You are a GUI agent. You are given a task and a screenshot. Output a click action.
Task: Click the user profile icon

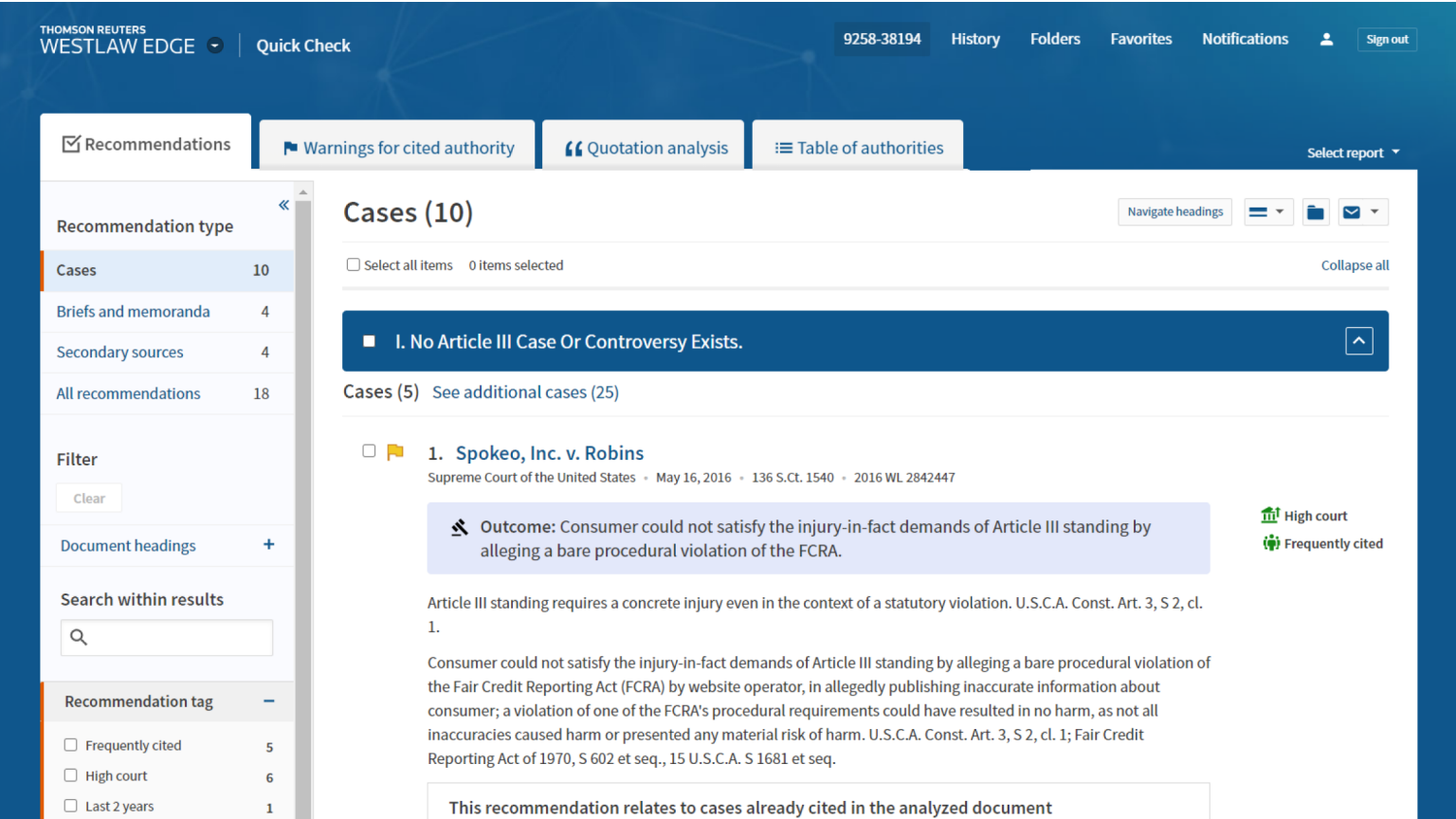1326,39
